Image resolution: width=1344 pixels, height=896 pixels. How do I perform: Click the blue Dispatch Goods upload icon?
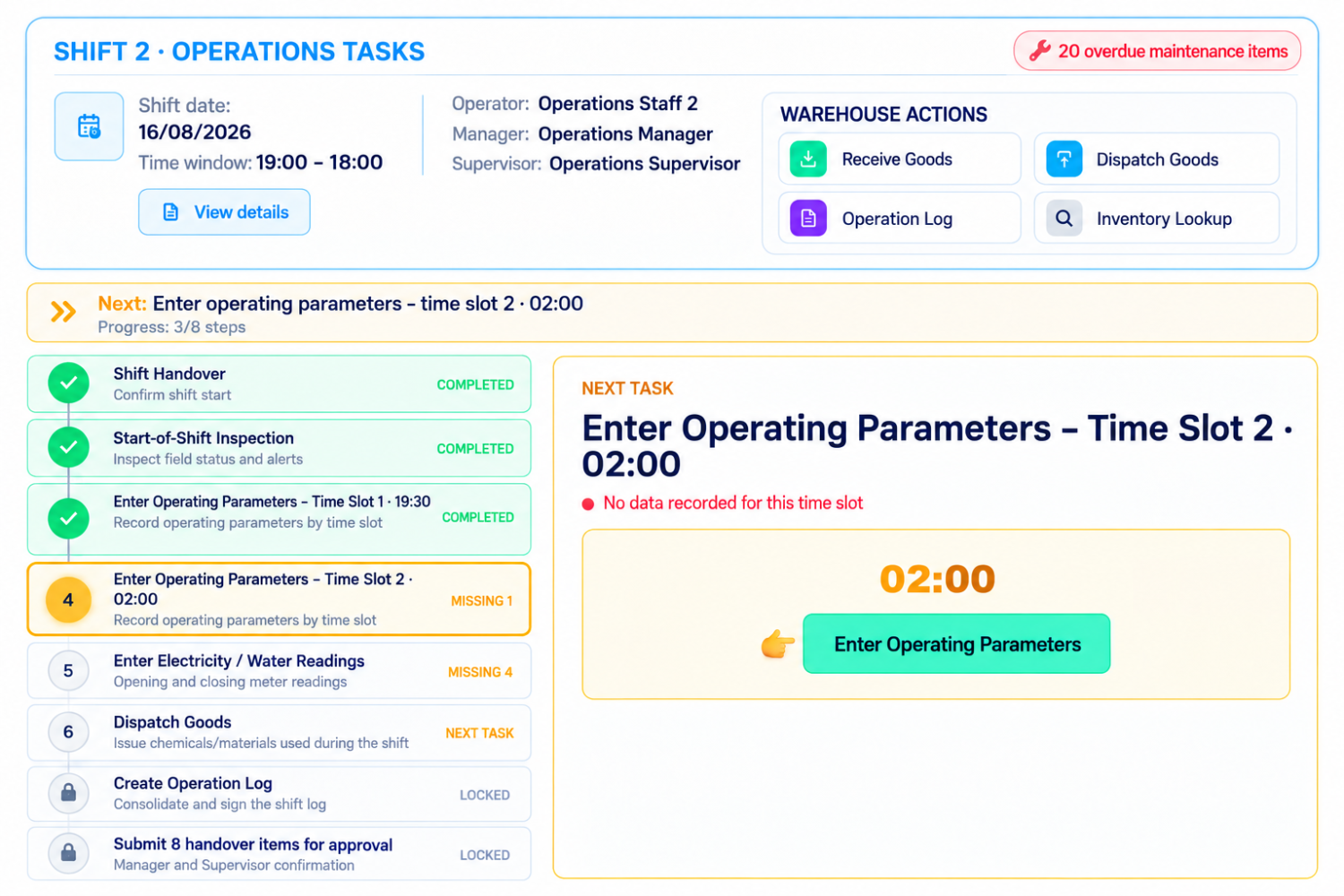tap(1064, 159)
